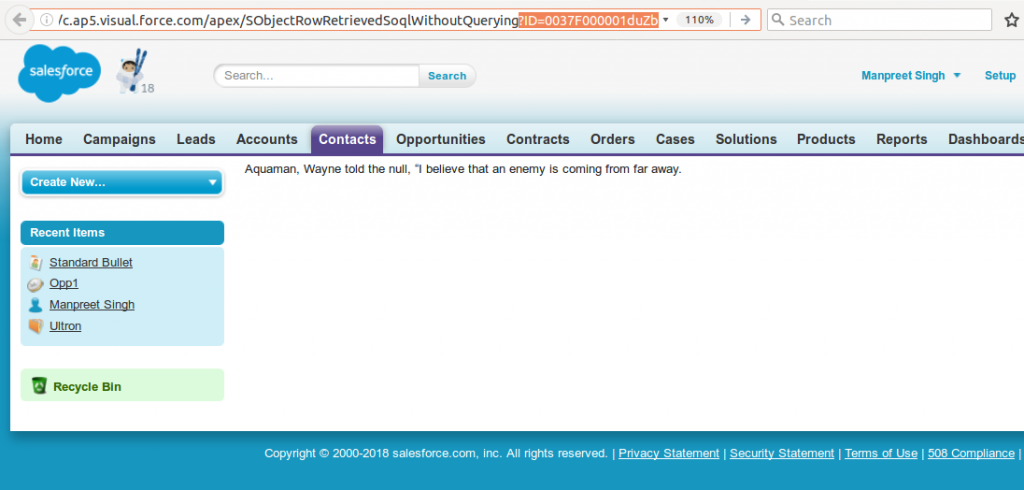The width and height of the screenshot is (1024, 490).
Task: Switch to the Opportunities tab
Action: pyautogui.click(x=440, y=139)
